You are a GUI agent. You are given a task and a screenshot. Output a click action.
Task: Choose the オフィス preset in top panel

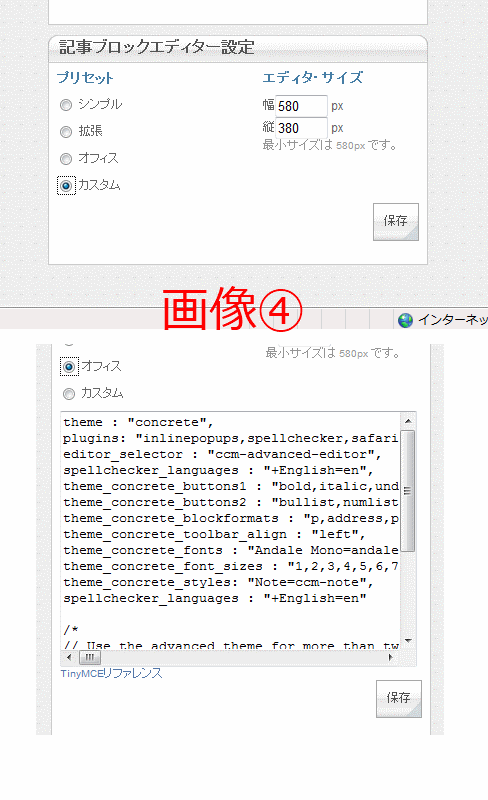66,159
